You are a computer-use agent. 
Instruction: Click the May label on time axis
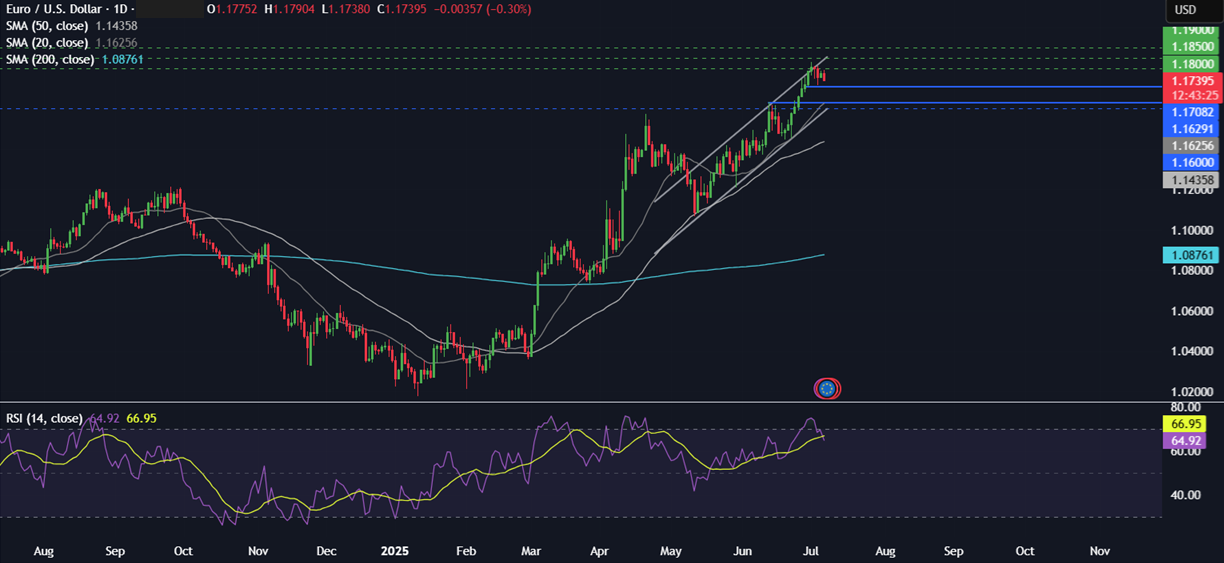point(671,550)
